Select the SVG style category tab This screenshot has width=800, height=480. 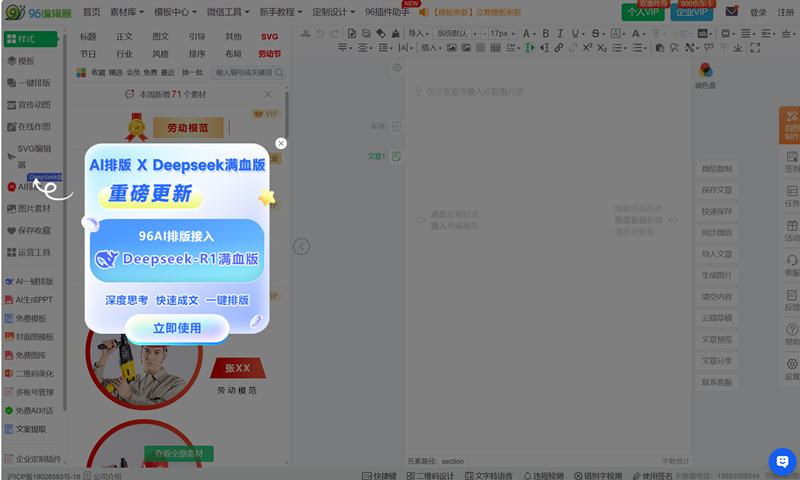[269, 36]
